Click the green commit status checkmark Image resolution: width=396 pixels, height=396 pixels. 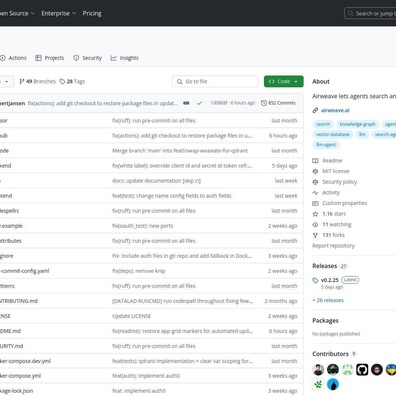(x=199, y=103)
